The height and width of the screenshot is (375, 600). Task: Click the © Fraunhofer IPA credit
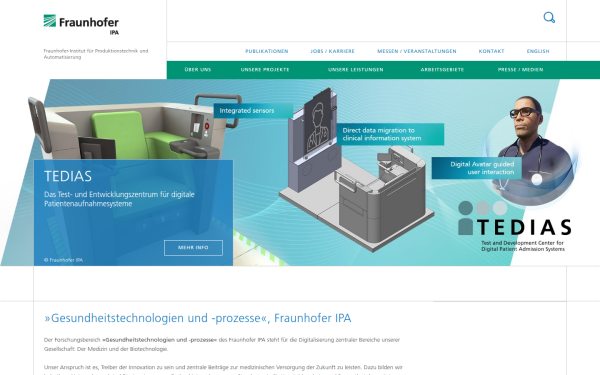click(x=63, y=260)
